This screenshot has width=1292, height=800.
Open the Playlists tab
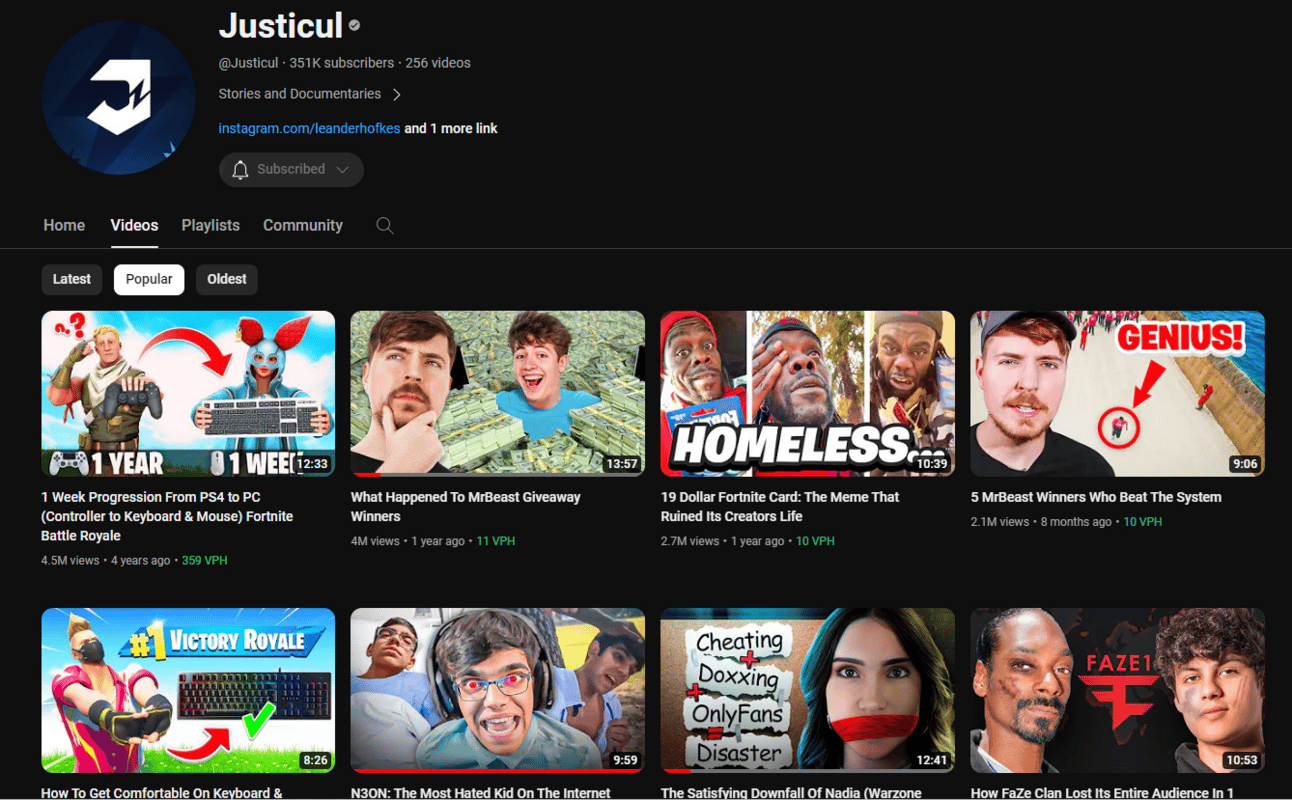tap(210, 225)
